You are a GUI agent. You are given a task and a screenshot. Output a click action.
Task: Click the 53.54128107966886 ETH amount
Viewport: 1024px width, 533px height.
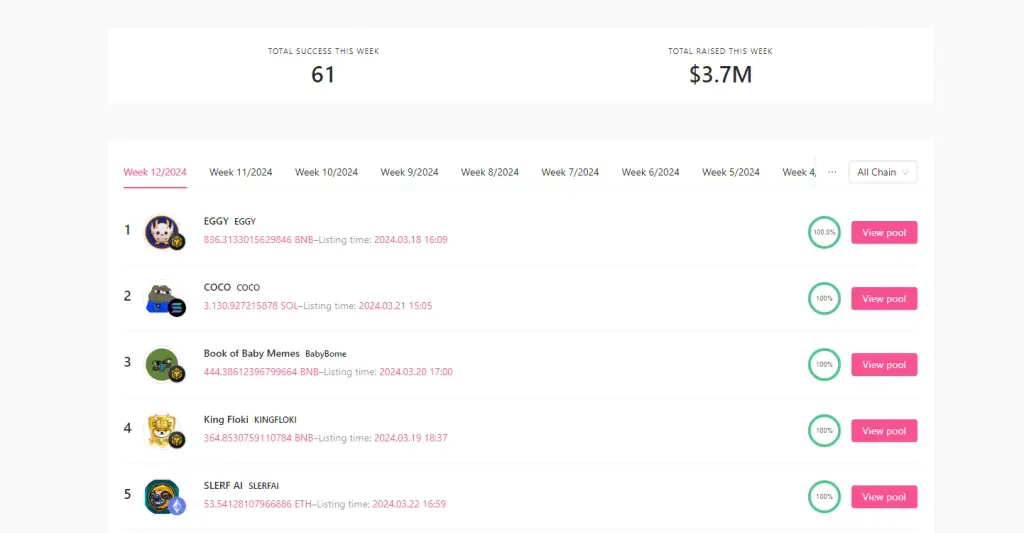coord(257,504)
